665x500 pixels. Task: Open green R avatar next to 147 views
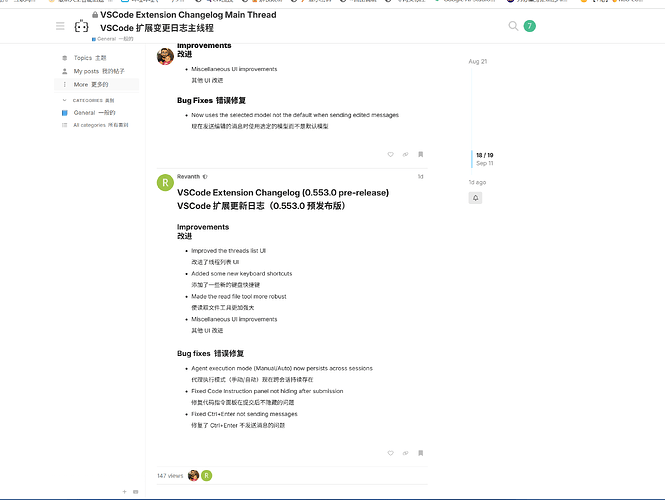(x=207, y=475)
